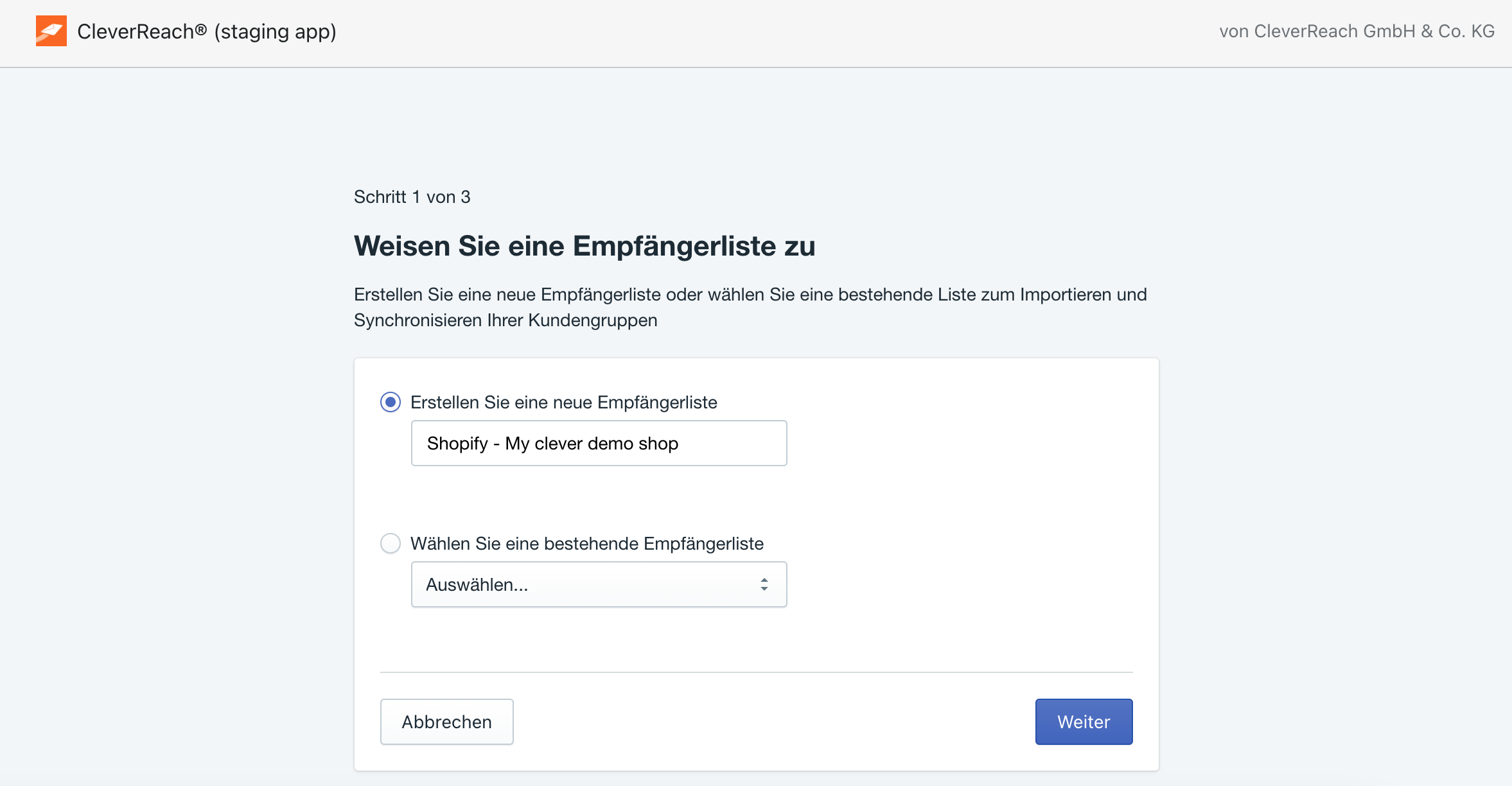Click the description paragraph about Kundengruppen

(750, 307)
